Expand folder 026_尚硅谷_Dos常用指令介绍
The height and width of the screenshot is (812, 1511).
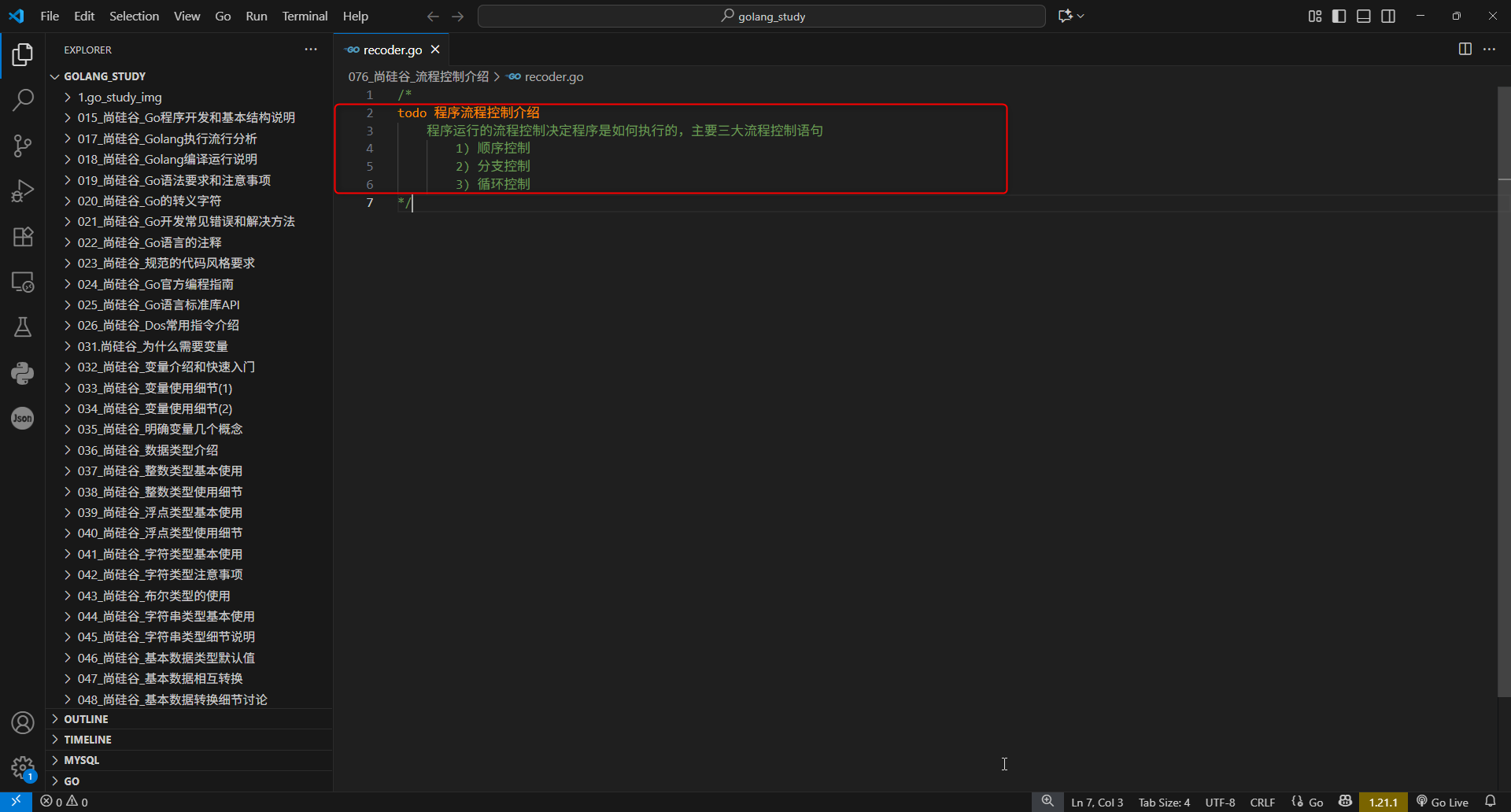pyautogui.click(x=189, y=325)
